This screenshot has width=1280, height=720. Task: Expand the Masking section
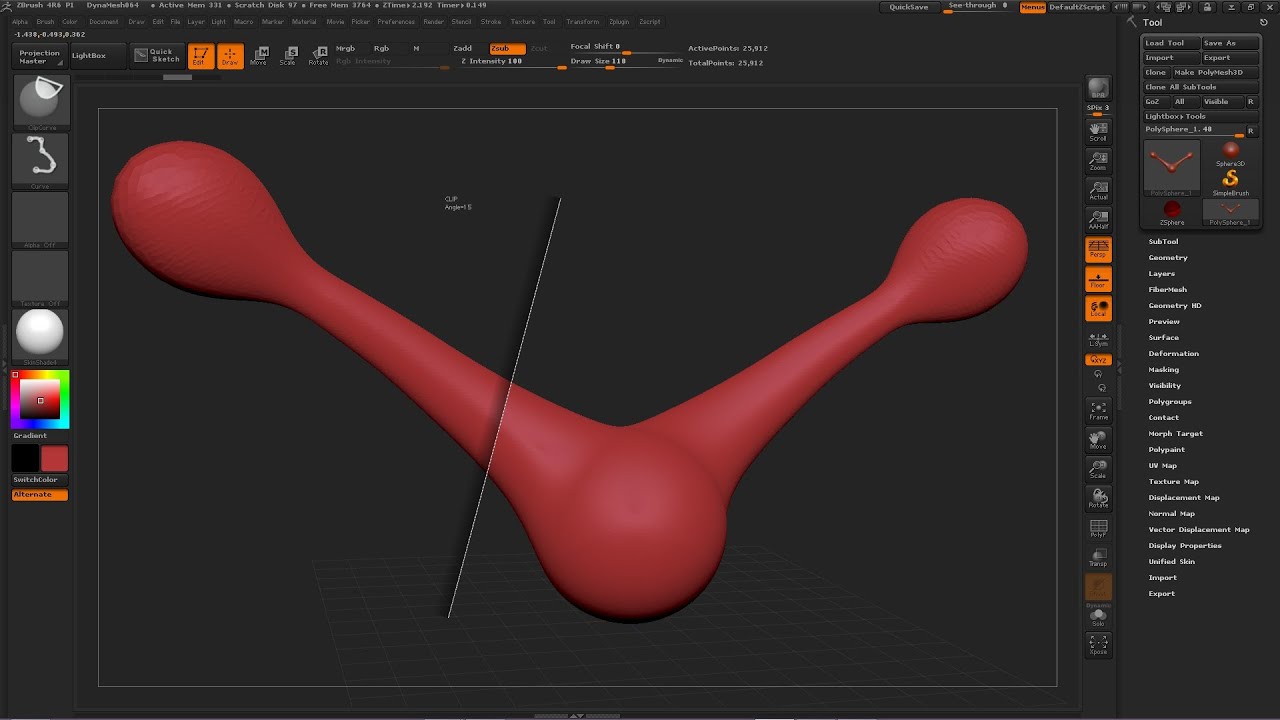pyautogui.click(x=1164, y=369)
